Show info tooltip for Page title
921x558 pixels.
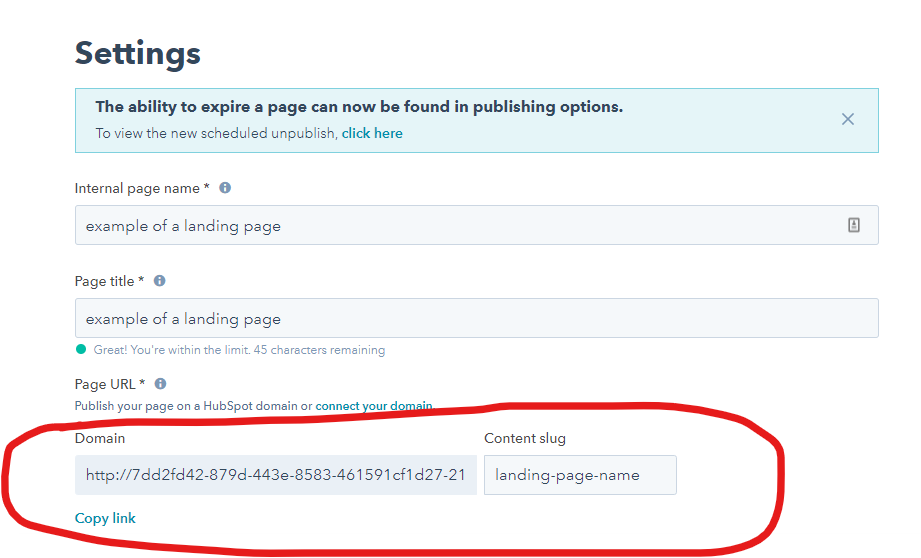click(159, 281)
